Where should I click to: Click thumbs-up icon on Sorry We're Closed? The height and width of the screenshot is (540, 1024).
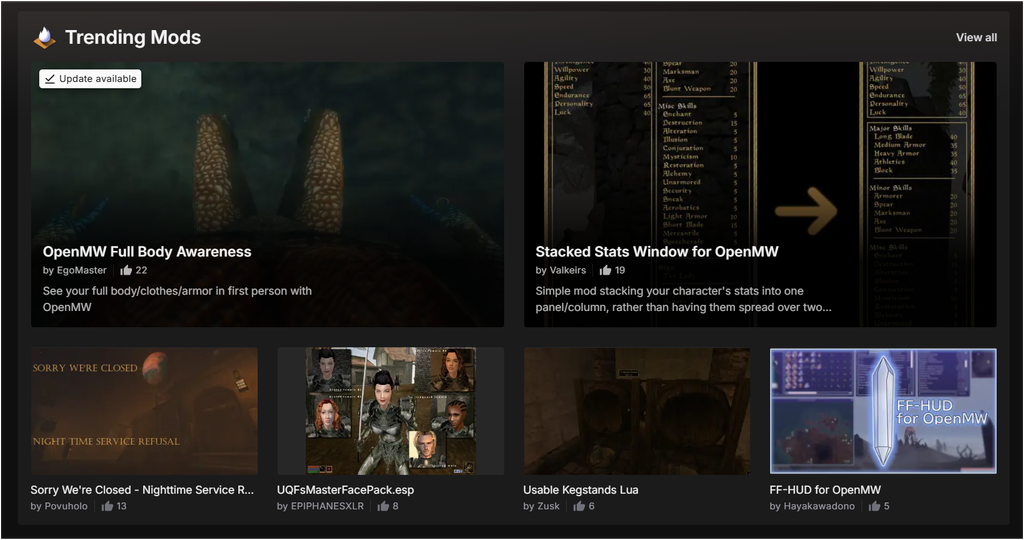click(x=107, y=506)
